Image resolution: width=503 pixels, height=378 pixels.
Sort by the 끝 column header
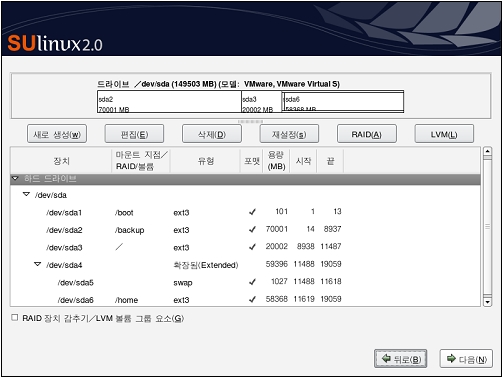(x=330, y=161)
